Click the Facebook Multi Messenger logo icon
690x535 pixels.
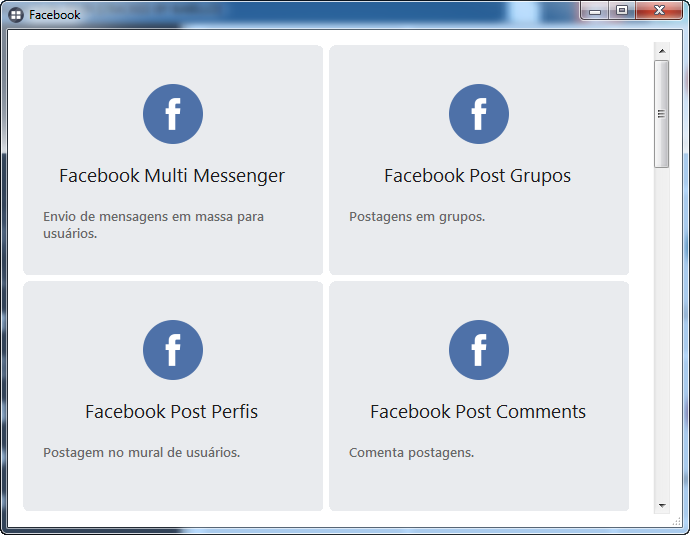(173, 114)
